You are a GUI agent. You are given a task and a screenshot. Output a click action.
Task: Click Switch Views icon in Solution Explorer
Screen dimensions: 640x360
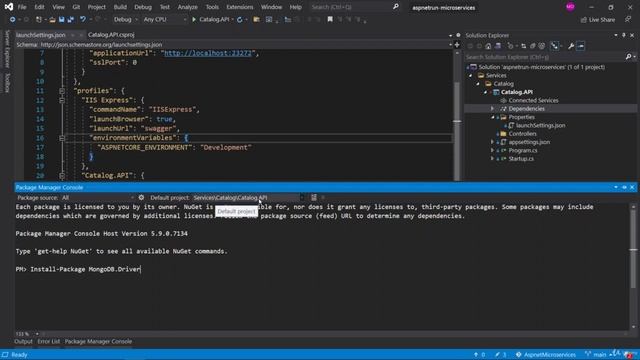[498, 46]
